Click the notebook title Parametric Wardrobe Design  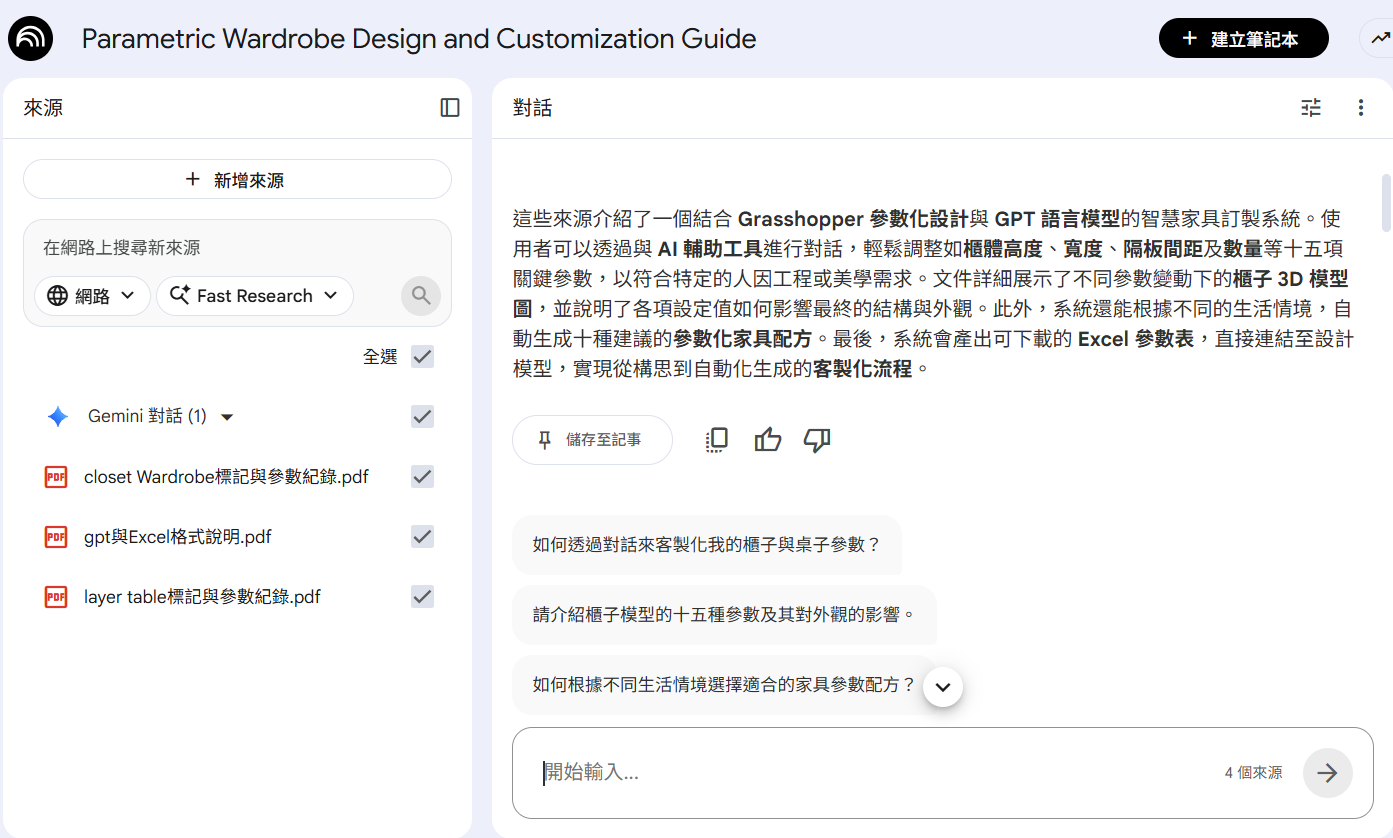[x=419, y=39]
